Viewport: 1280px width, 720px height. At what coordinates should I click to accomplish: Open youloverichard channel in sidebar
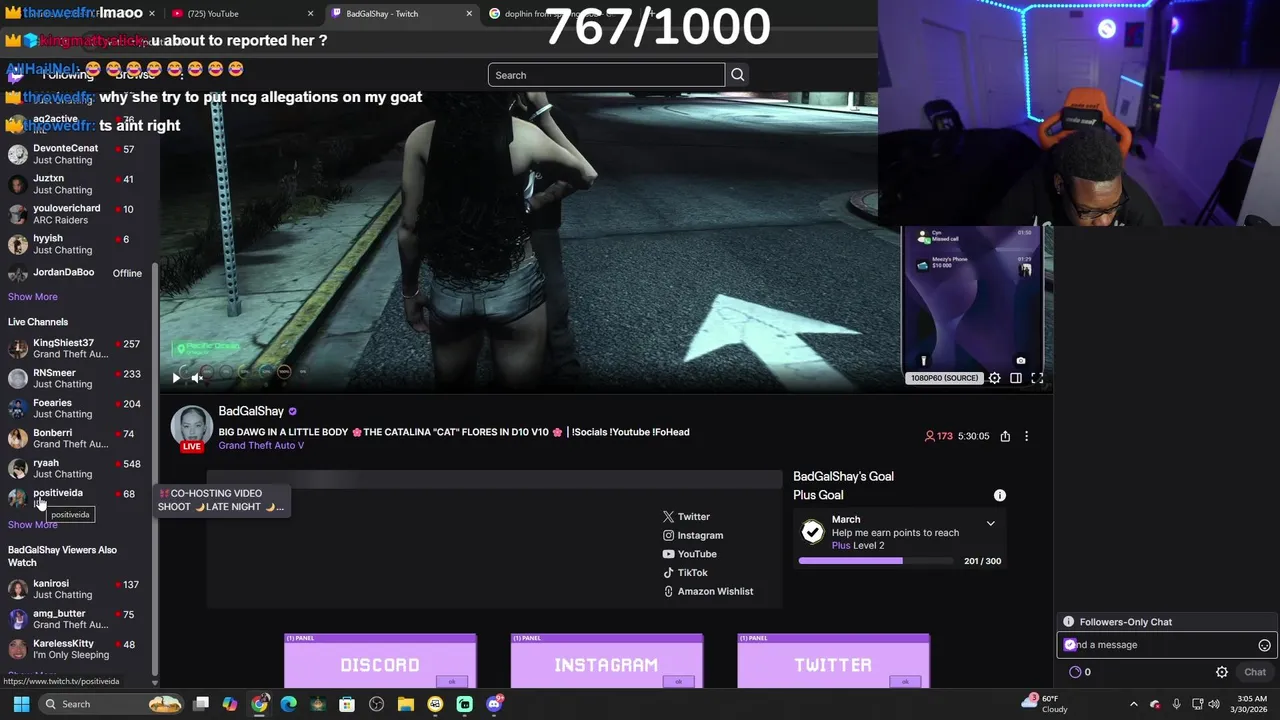click(76, 214)
